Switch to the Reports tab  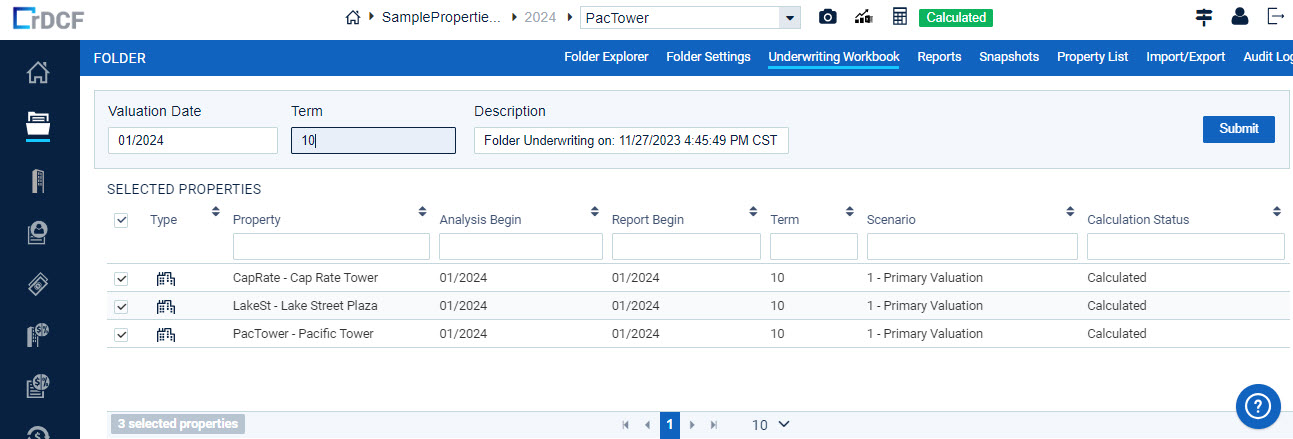(x=939, y=57)
